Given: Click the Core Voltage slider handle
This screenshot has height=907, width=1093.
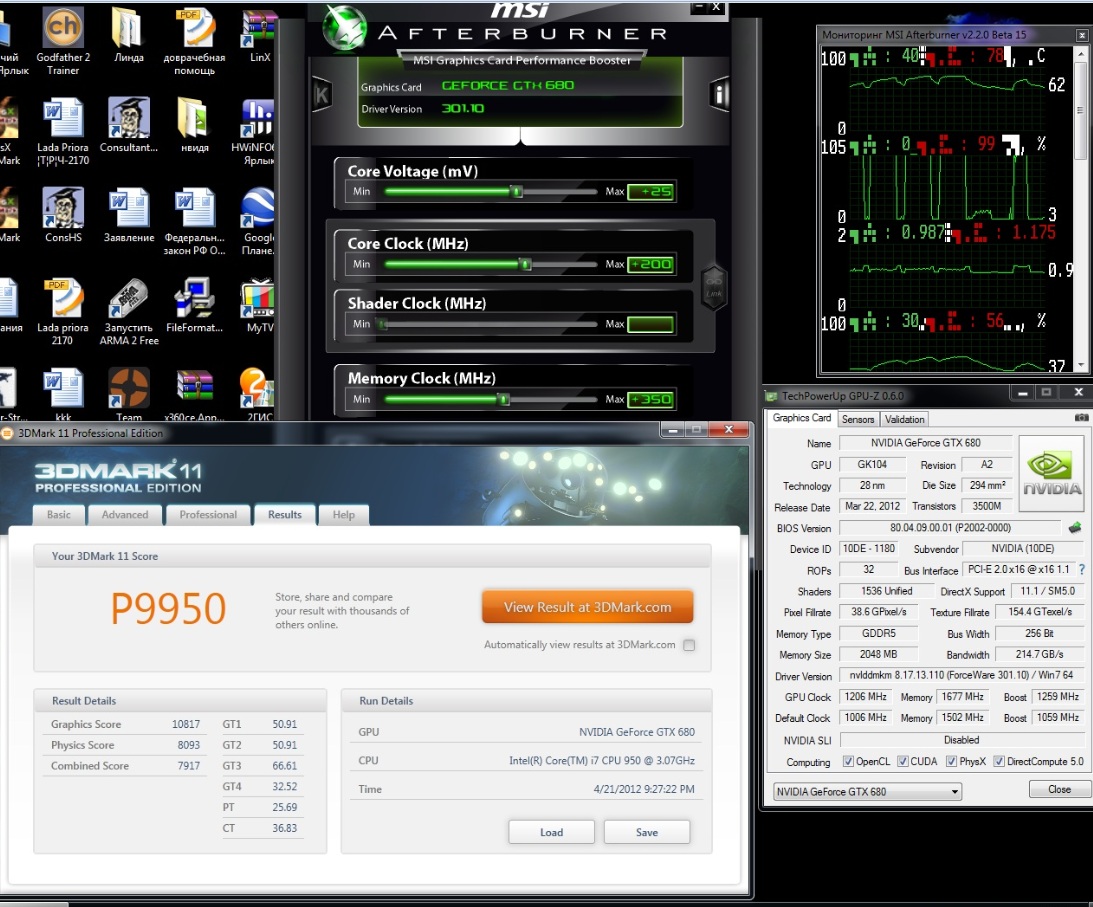Looking at the screenshot, I should point(517,191).
